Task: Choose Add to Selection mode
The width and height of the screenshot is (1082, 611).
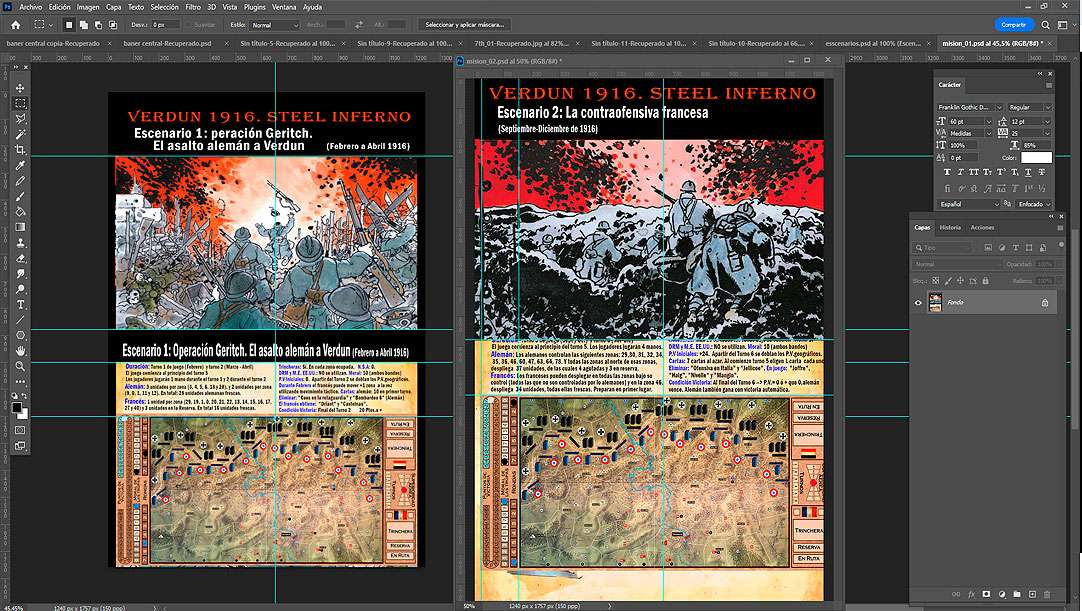Action: (83, 25)
